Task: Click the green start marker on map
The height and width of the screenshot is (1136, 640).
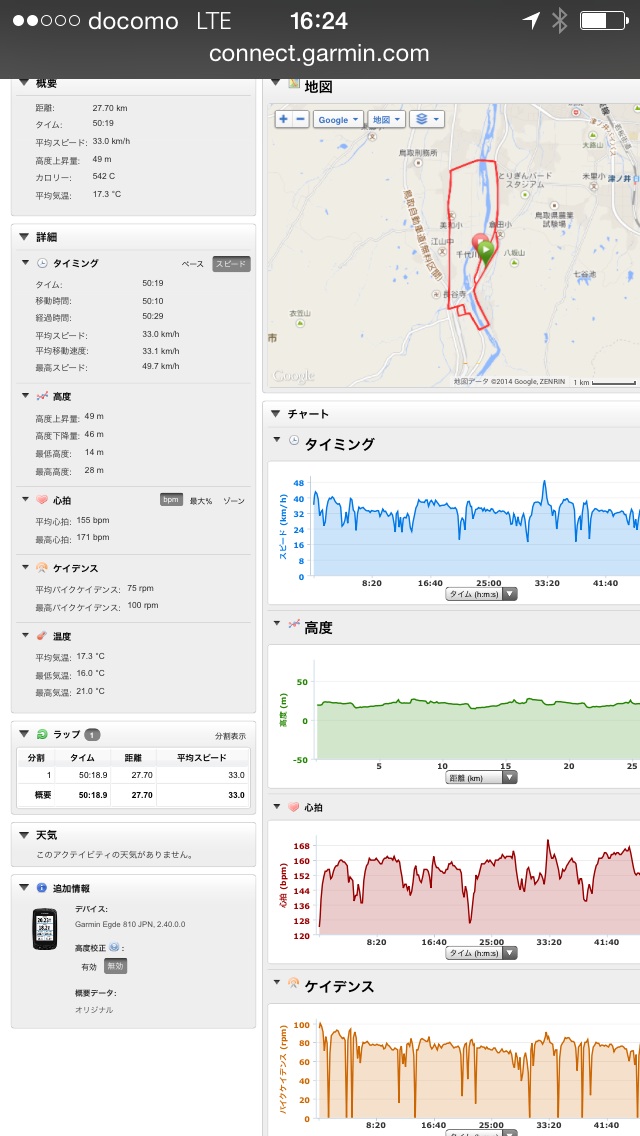Action: (x=486, y=251)
